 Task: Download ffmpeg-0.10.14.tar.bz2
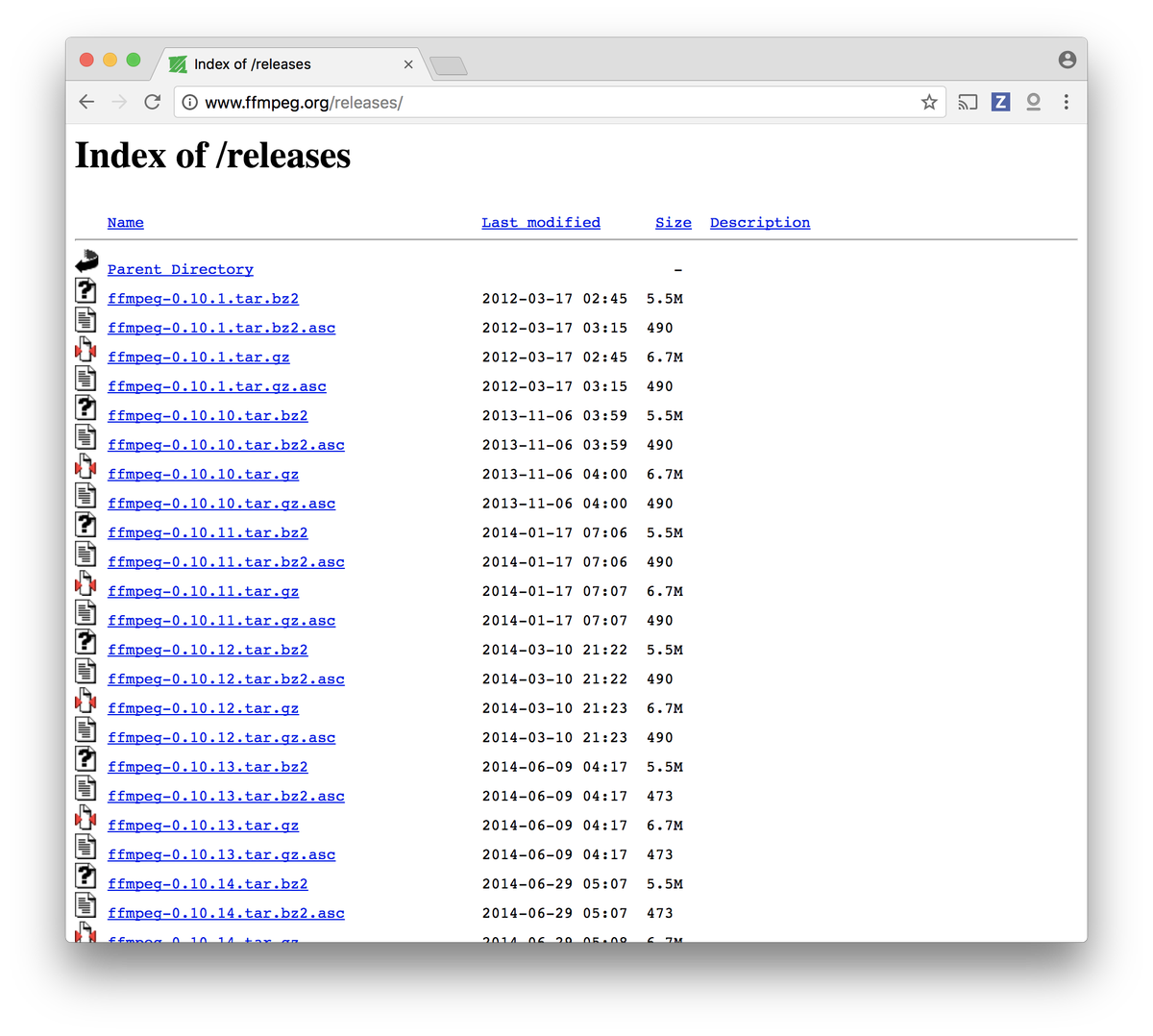coord(208,885)
